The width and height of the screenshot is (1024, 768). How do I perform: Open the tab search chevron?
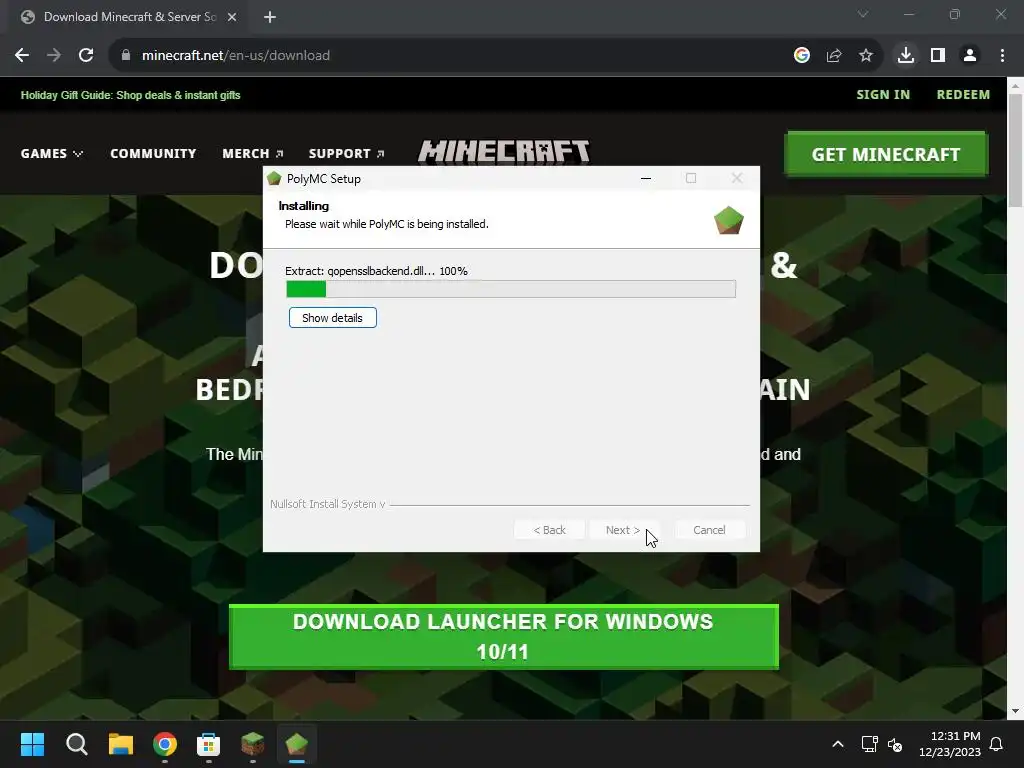pos(863,14)
